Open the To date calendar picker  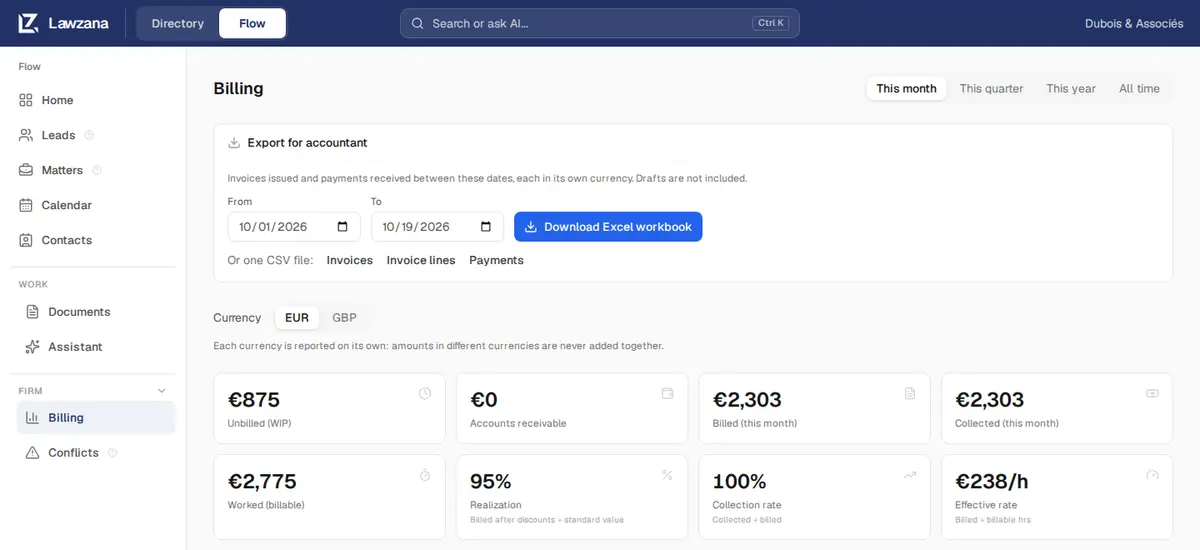point(486,227)
